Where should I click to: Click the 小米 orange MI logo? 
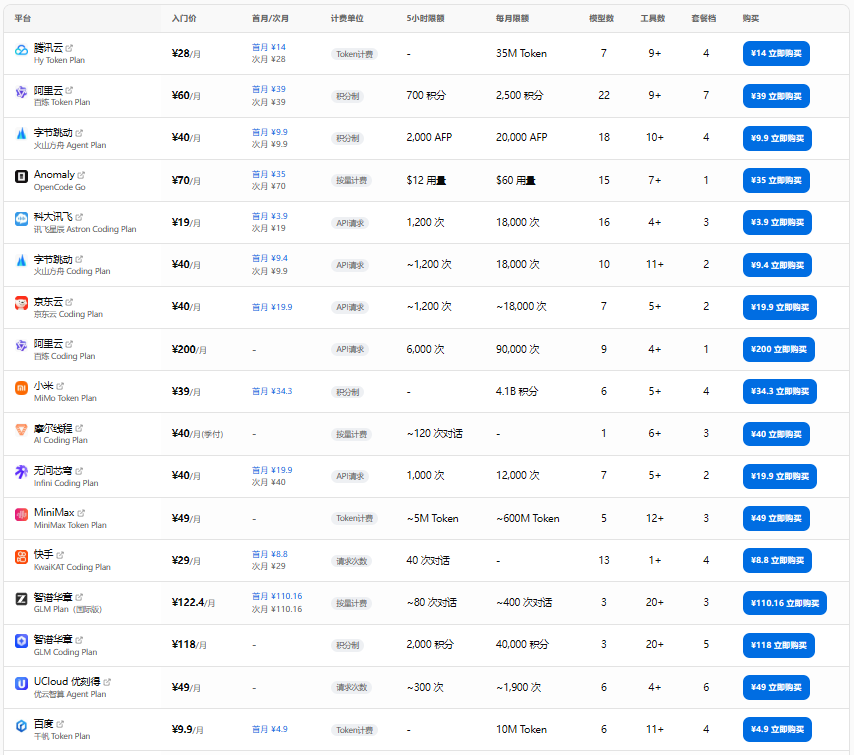(21, 388)
